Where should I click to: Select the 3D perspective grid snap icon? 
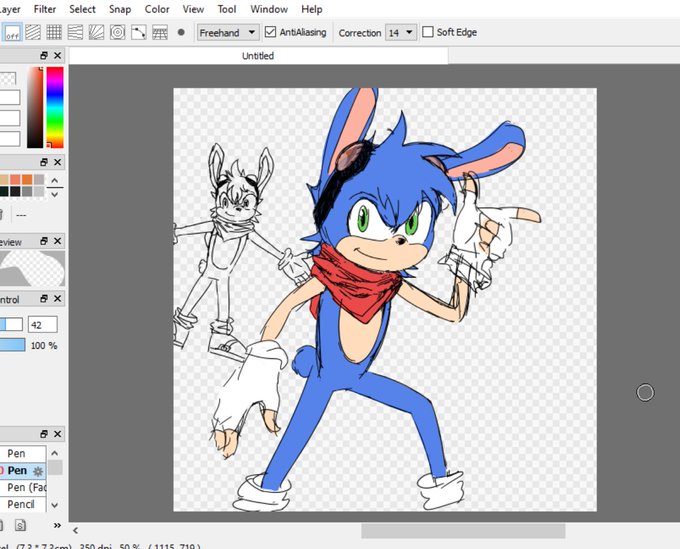coord(160,33)
